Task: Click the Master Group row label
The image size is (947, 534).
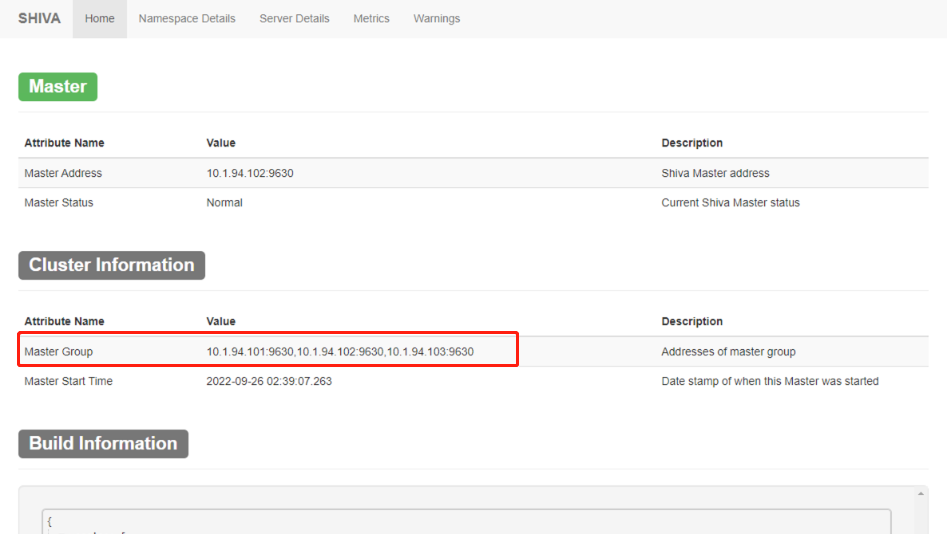Action: (x=58, y=352)
